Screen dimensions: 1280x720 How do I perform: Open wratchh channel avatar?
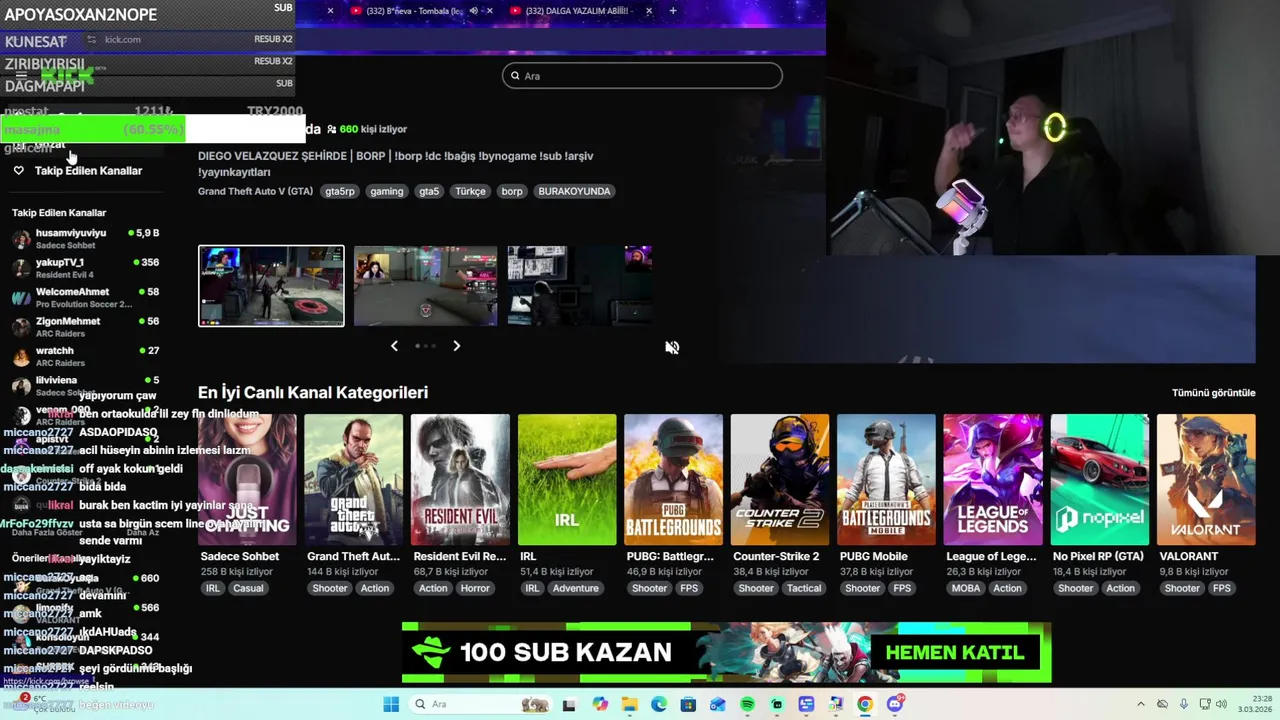21,357
